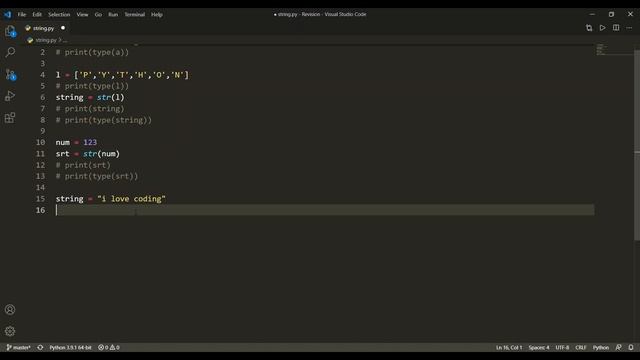Open the Extensions view
This screenshot has height=360, width=640.
point(10,118)
